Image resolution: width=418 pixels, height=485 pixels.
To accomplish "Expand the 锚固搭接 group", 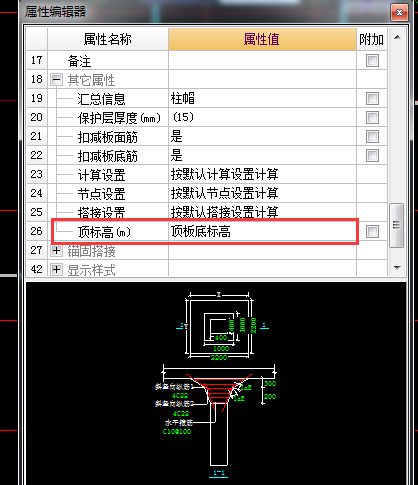I will pos(56,251).
